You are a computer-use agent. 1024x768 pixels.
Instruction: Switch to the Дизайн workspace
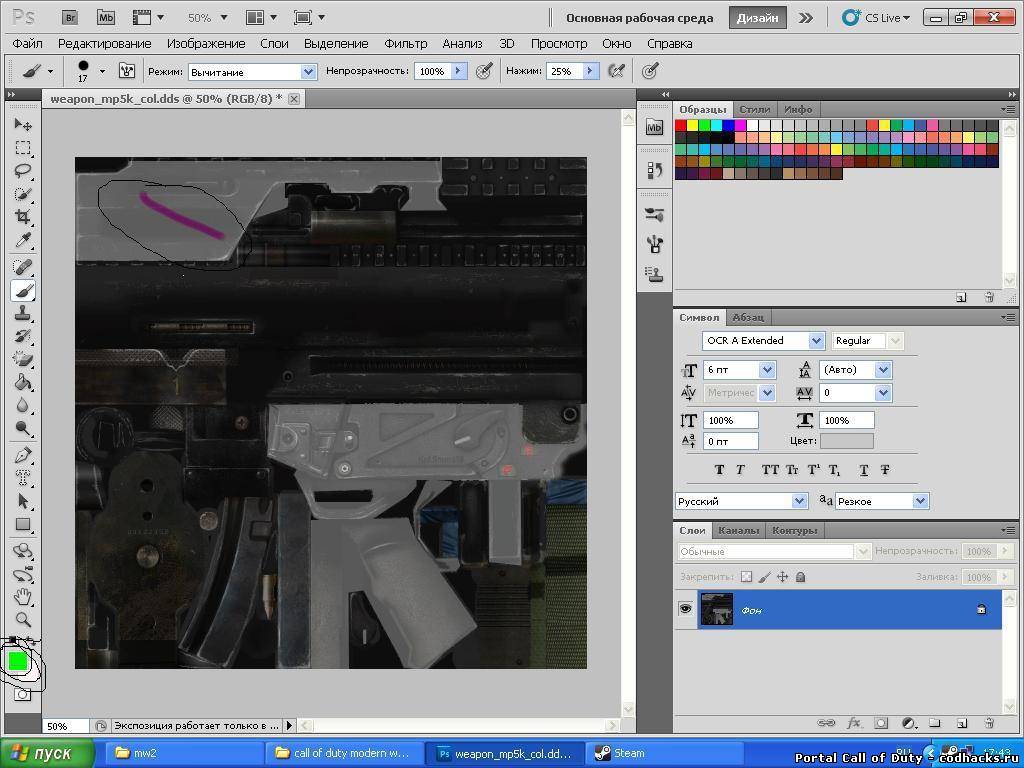[x=758, y=18]
